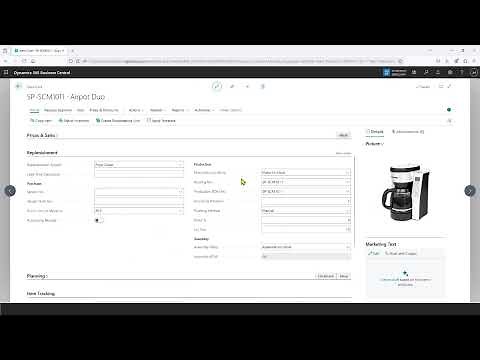Click the browser refresh icon
The width and height of the screenshot is (480, 360).
pos(24,61)
